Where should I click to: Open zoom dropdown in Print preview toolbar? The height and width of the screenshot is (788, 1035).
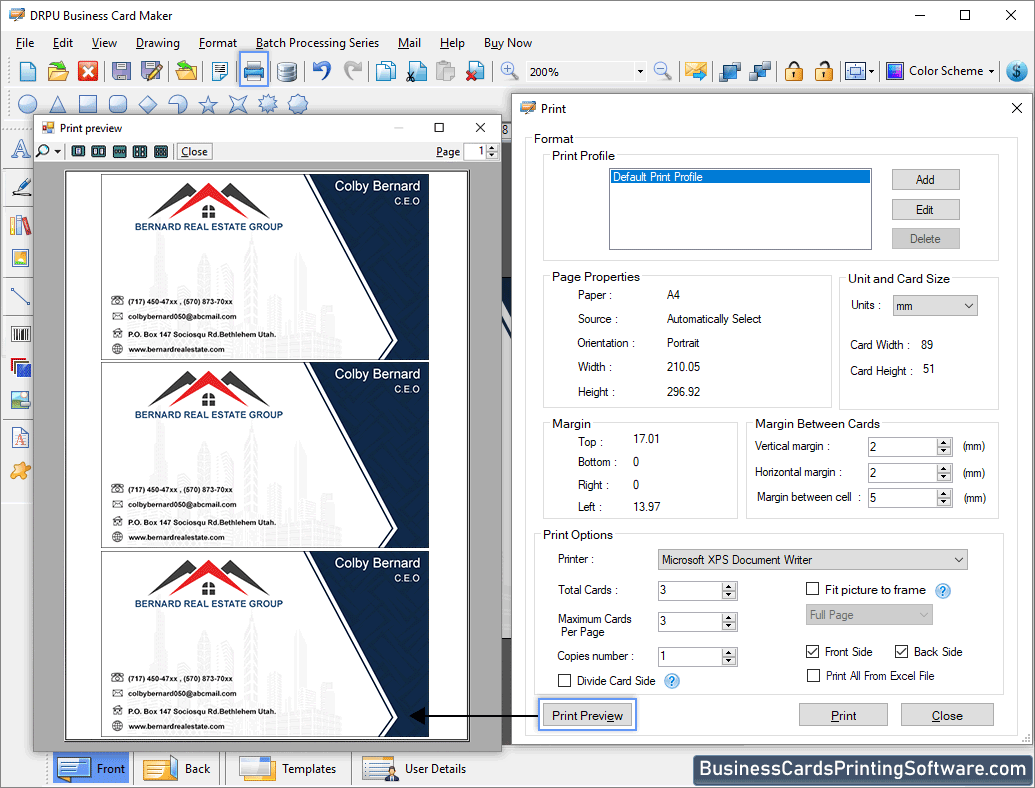(57, 152)
